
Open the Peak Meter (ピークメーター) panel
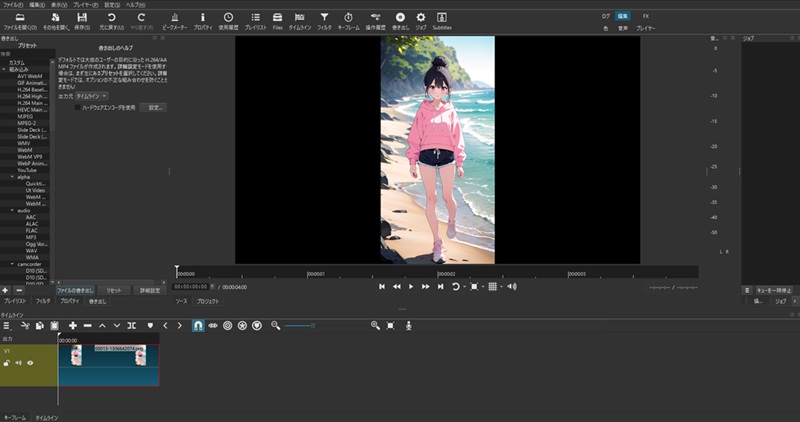[174, 20]
